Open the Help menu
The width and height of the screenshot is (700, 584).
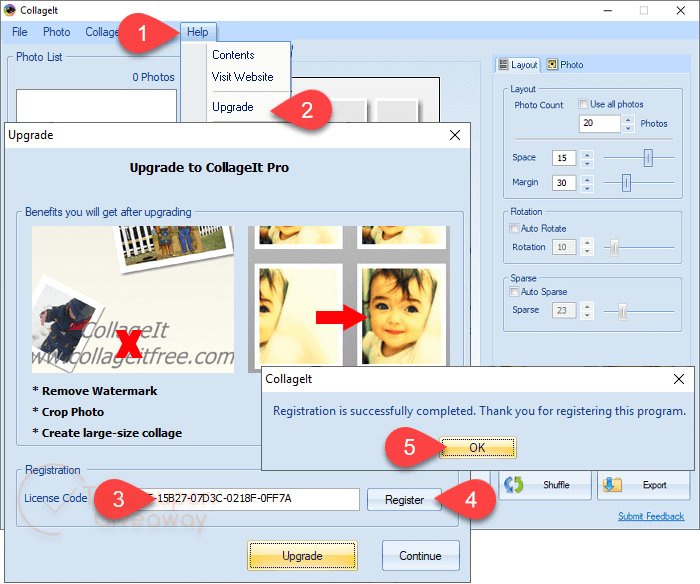(x=198, y=32)
